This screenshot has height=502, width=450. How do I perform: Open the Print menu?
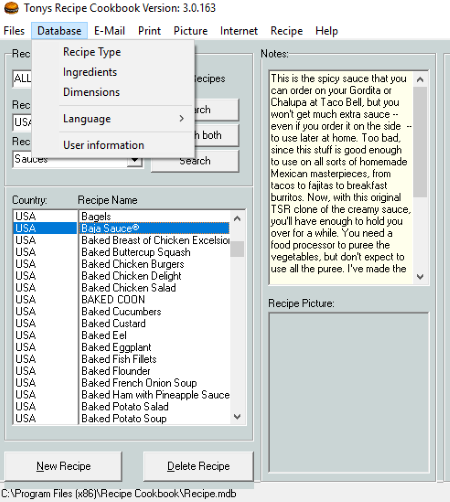coord(149,31)
